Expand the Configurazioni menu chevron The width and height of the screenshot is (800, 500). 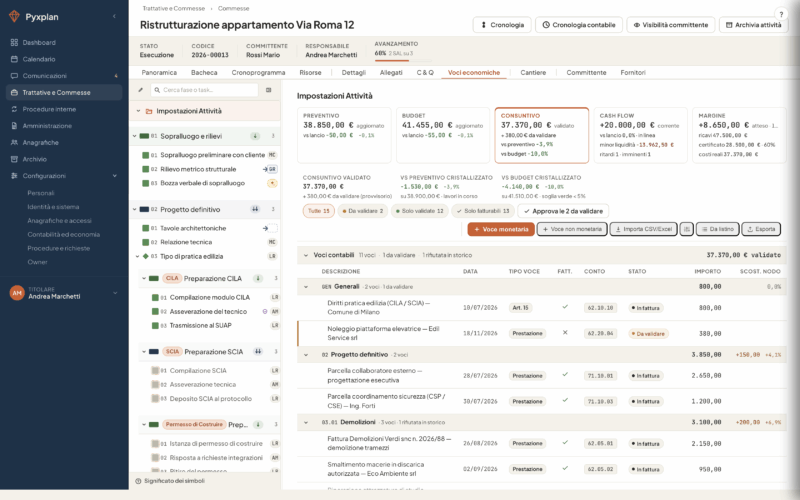[114, 176]
